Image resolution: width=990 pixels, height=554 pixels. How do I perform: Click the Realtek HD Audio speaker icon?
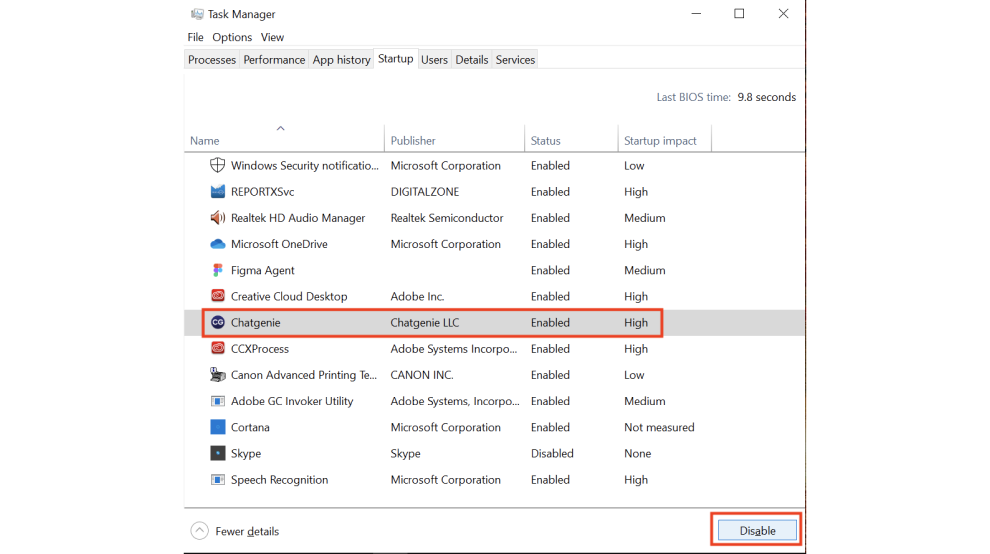[x=217, y=218]
